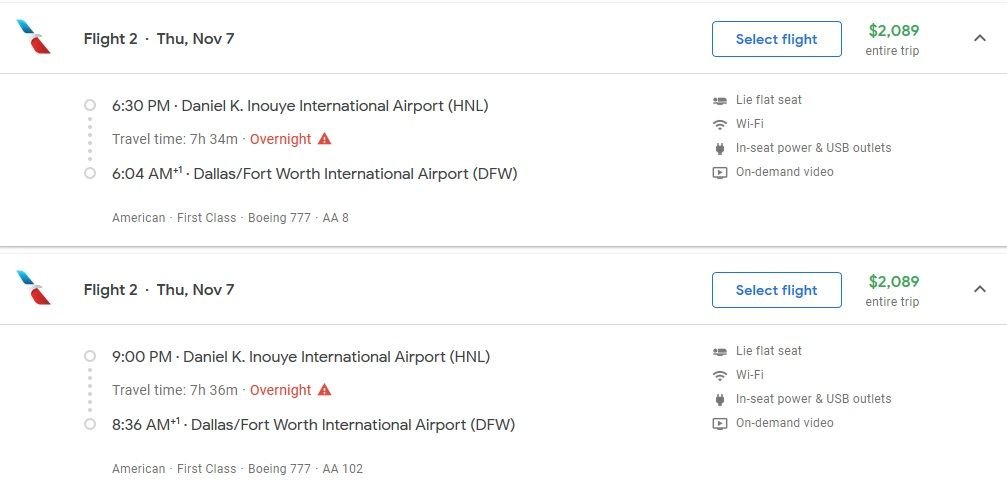Click in-seat power plug icon for AA 102
This screenshot has width=1007, height=492.
click(720, 400)
